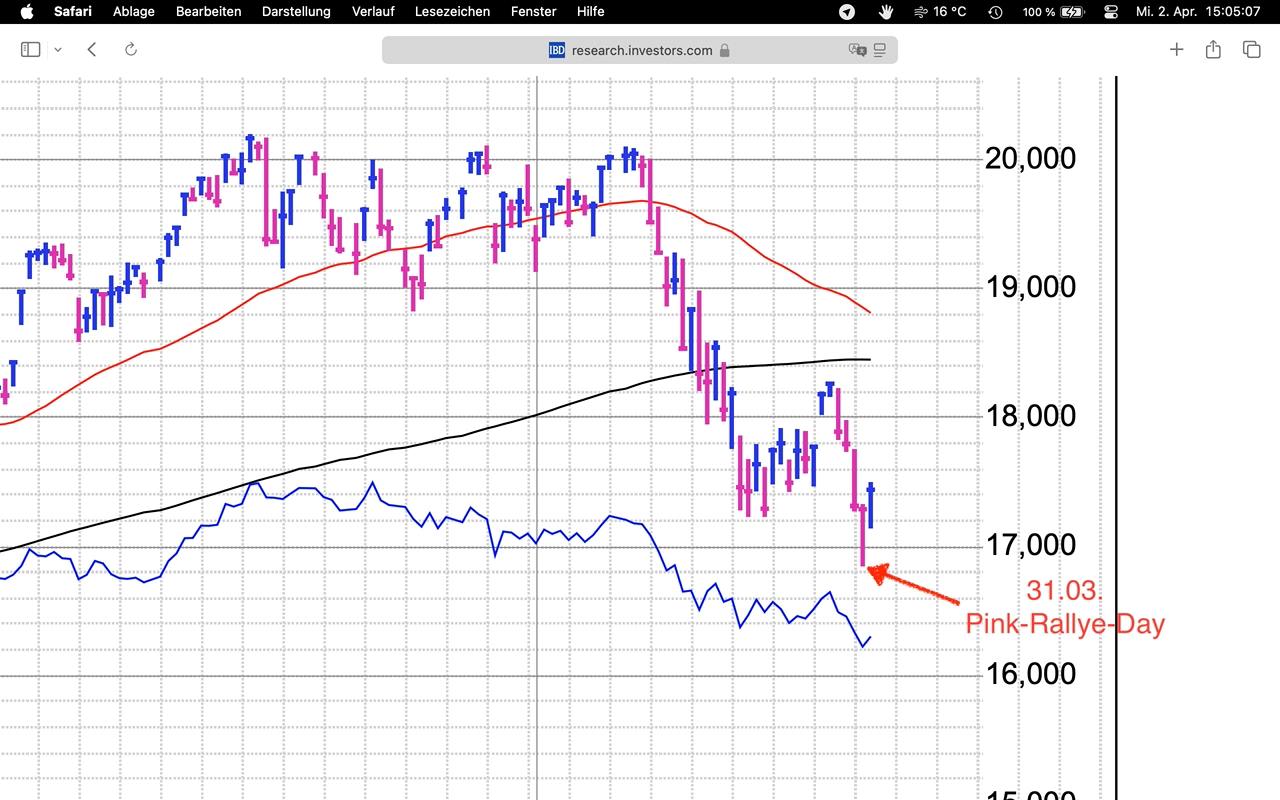Open the Lesezeichen menu
This screenshot has width=1280, height=800.
(x=452, y=11)
